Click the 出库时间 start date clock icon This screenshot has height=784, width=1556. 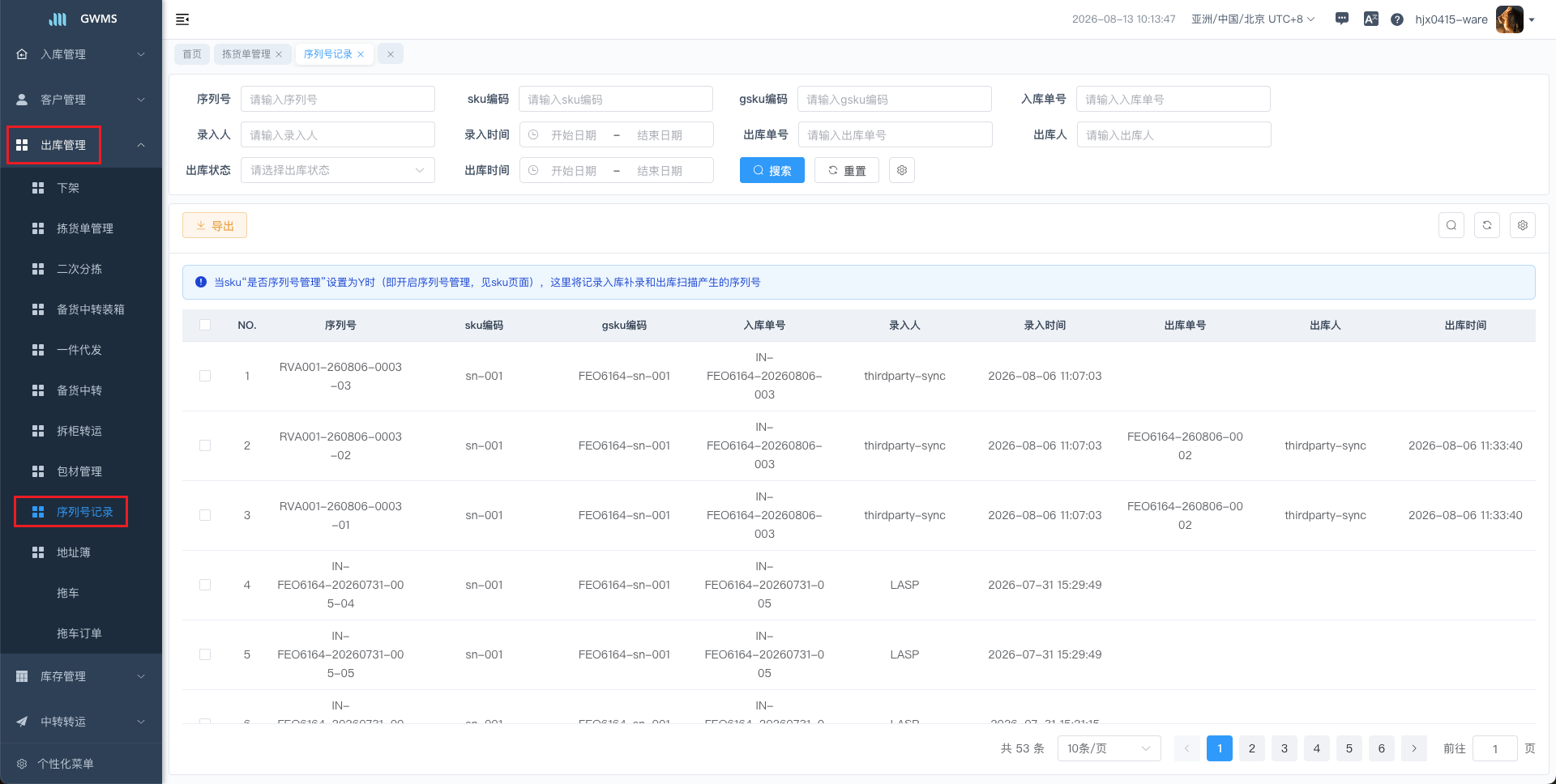tap(533, 170)
